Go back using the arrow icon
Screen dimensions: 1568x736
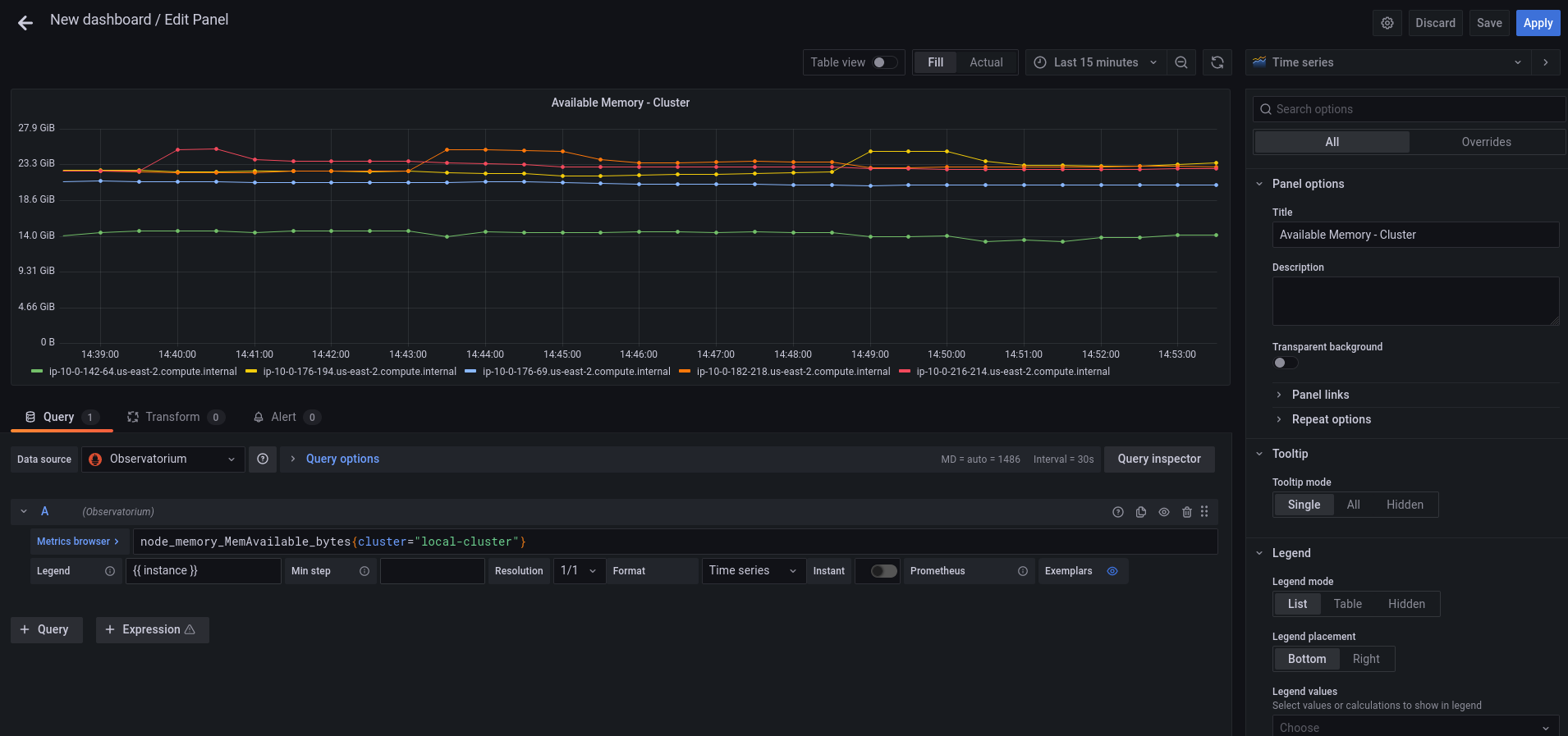[x=25, y=23]
